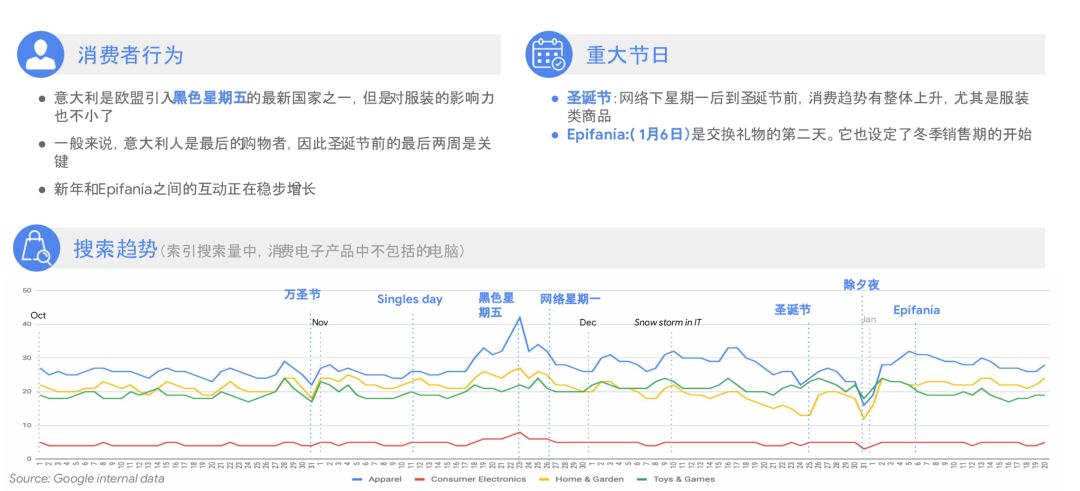Click the 黑色星期五 label above the chart peak
Viewport: 1080px width, 491px height.
(496, 305)
